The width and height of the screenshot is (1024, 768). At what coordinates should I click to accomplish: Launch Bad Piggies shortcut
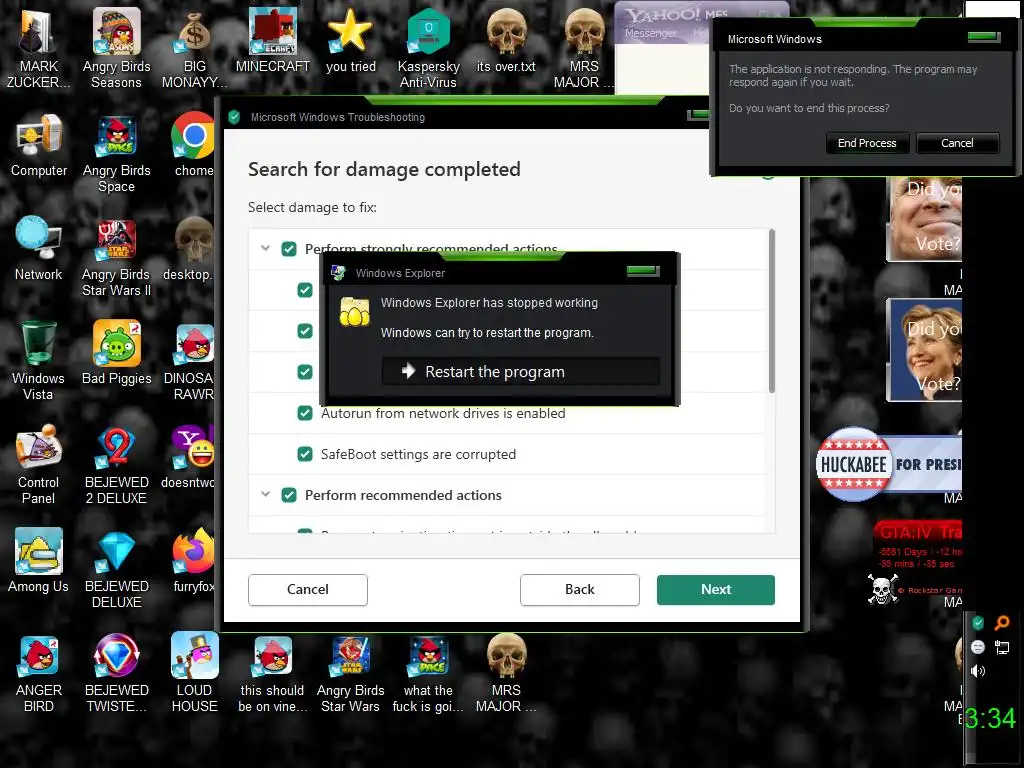point(116,353)
